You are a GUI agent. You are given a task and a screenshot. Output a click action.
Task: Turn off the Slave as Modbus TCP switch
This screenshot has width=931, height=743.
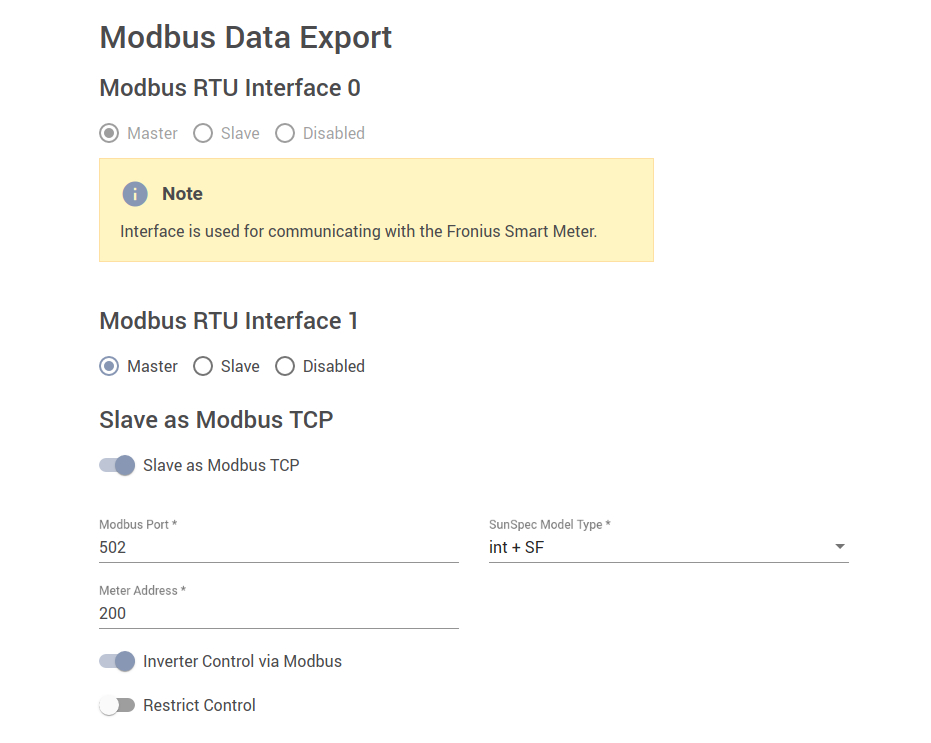tap(117, 465)
